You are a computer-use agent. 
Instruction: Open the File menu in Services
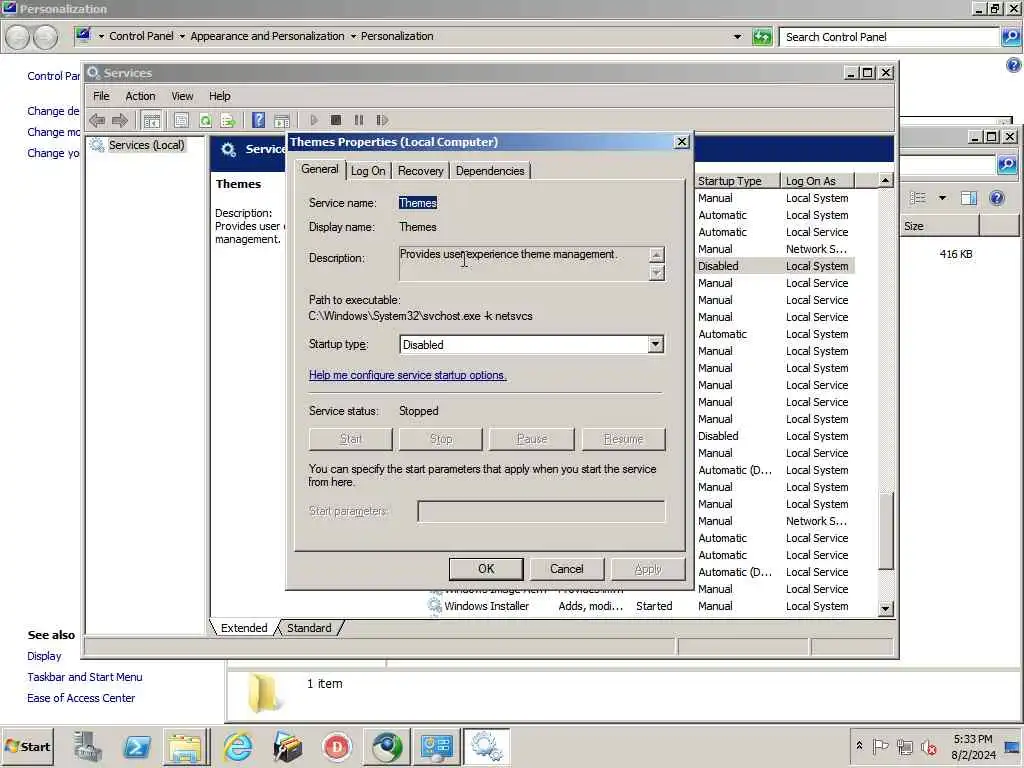(x=101, y=96)
